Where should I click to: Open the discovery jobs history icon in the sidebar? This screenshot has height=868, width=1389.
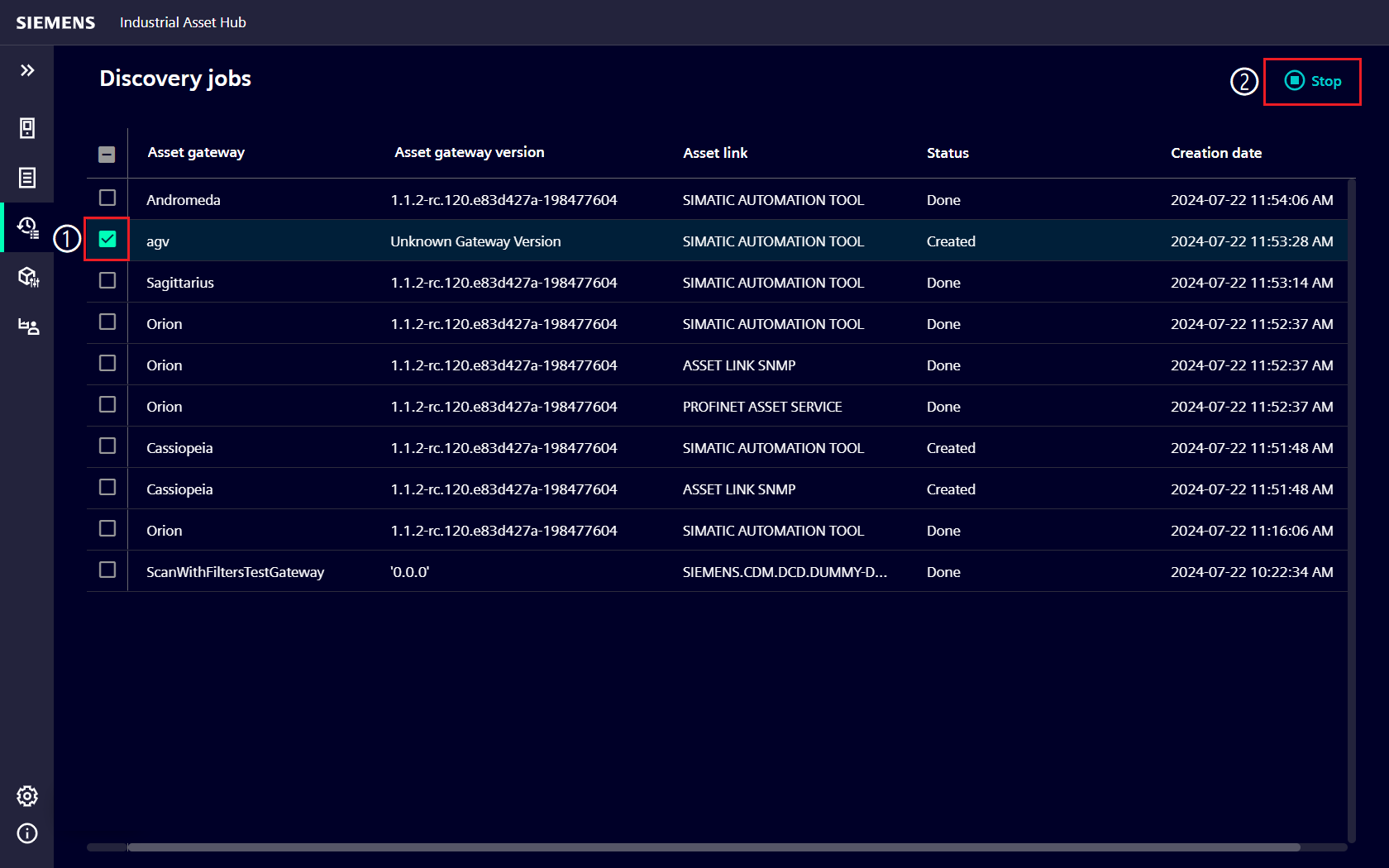coord(28,227)
